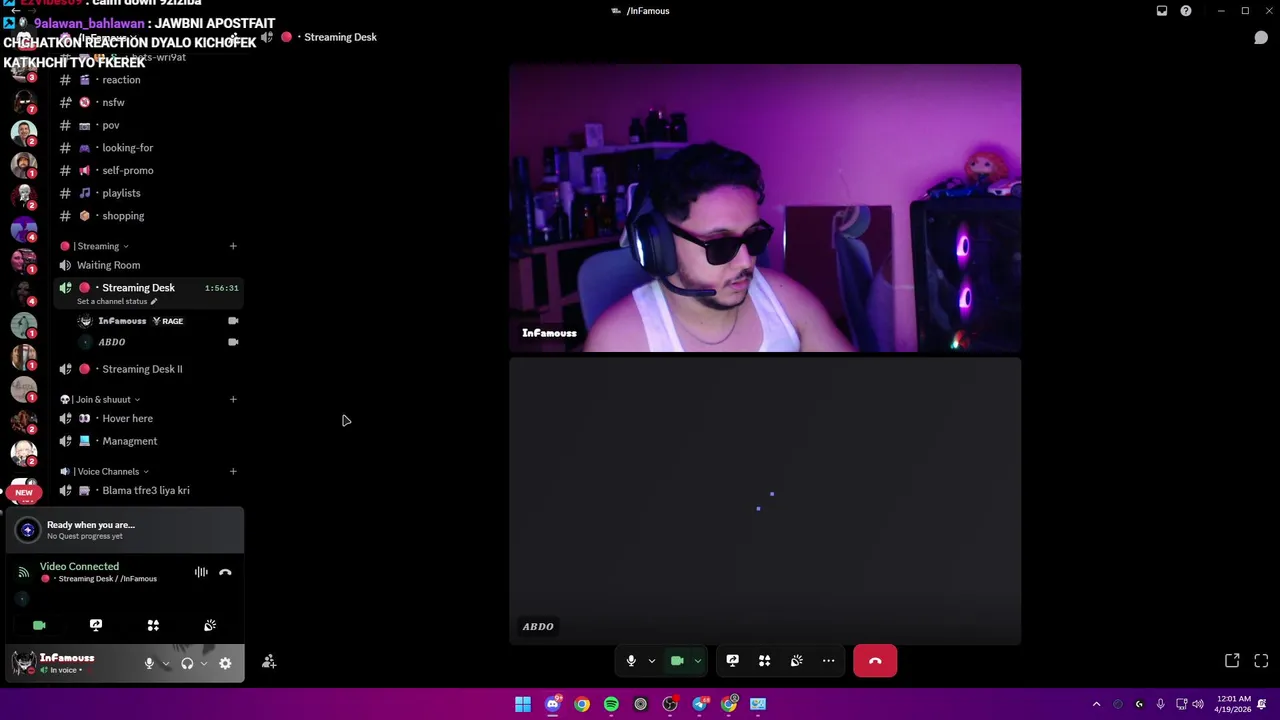Toggle camera in call control bar

[x=677, y=661]
